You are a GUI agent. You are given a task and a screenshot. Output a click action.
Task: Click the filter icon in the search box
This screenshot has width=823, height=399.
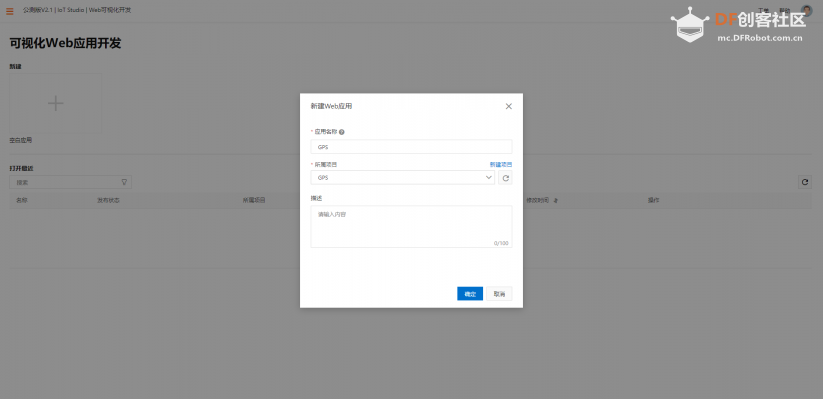(124, 182)
